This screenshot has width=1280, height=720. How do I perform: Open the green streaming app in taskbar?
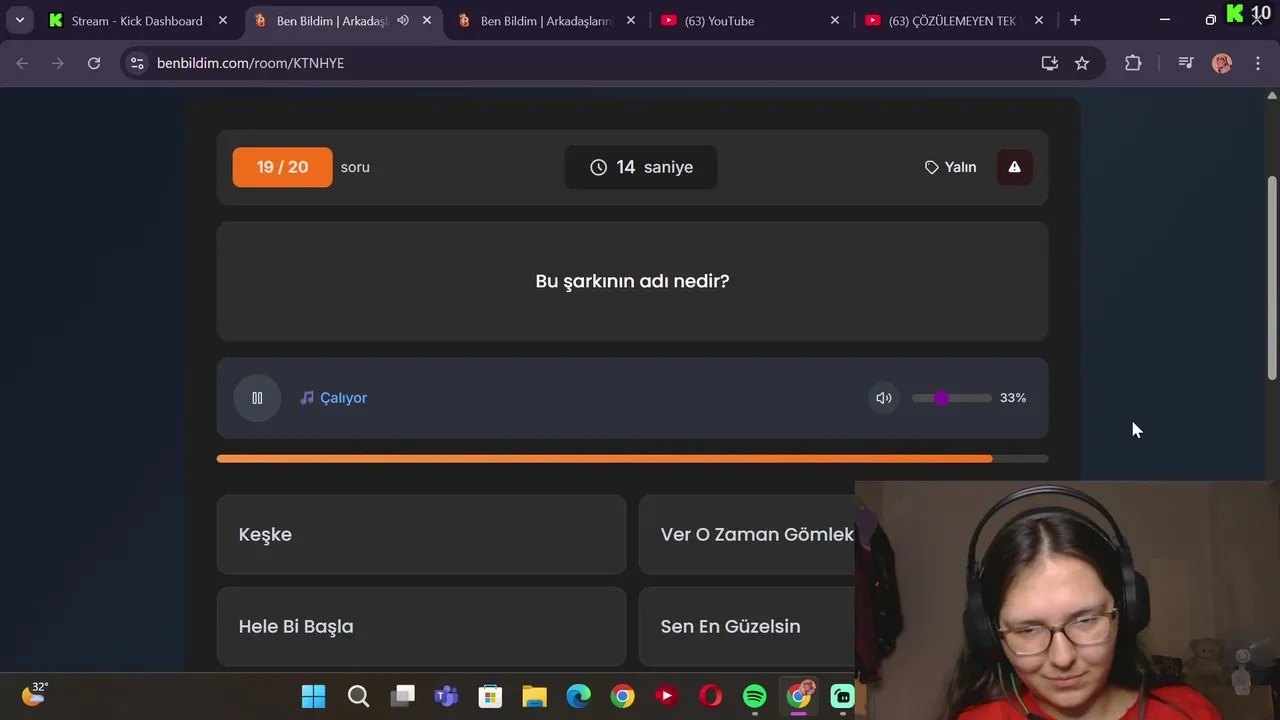[x=843, y=696]
